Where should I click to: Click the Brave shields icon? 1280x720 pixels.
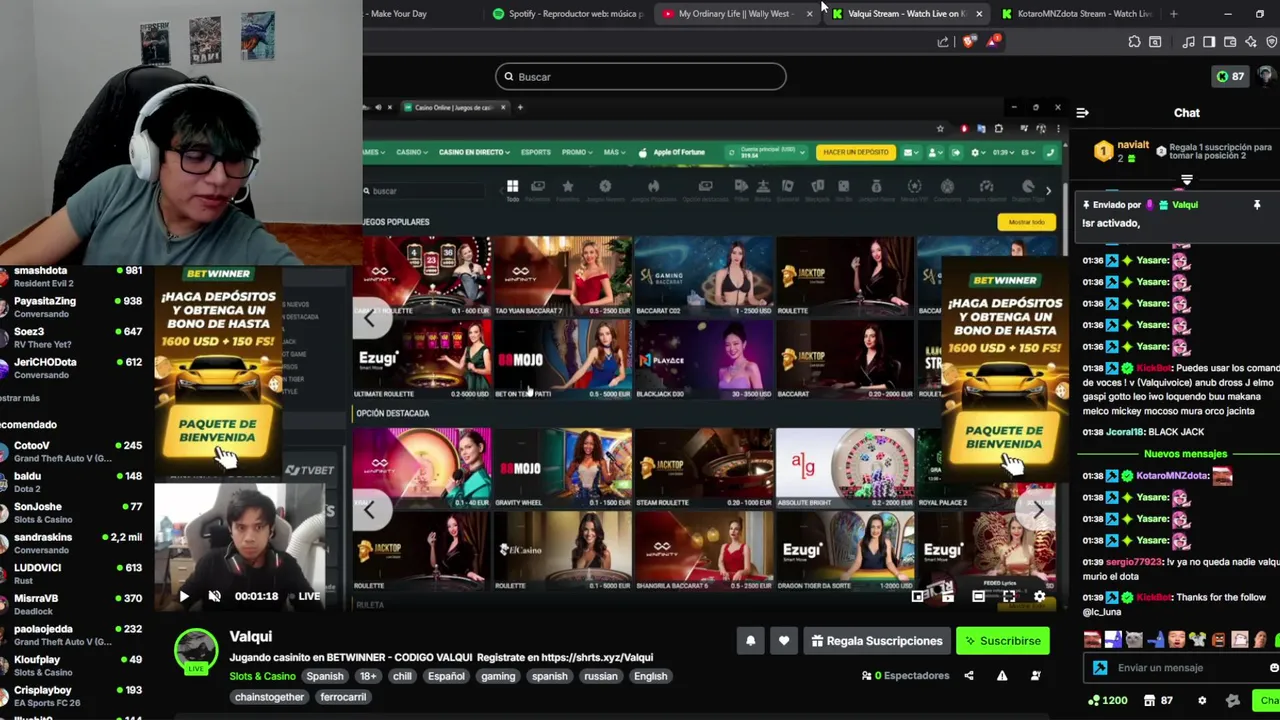969,42
